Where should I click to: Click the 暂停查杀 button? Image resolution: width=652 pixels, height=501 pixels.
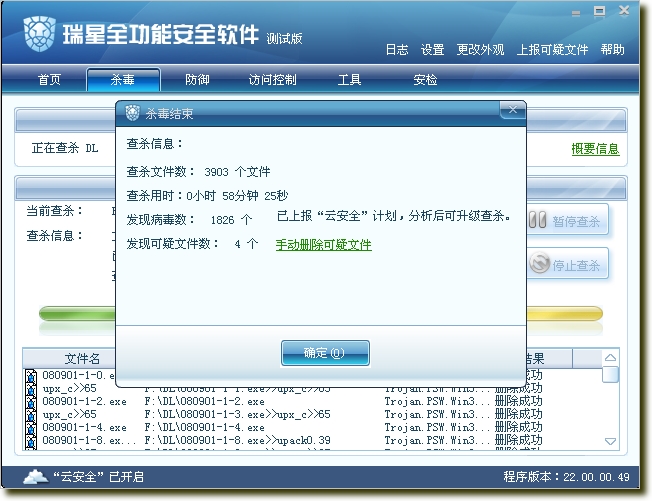(568, 220)
